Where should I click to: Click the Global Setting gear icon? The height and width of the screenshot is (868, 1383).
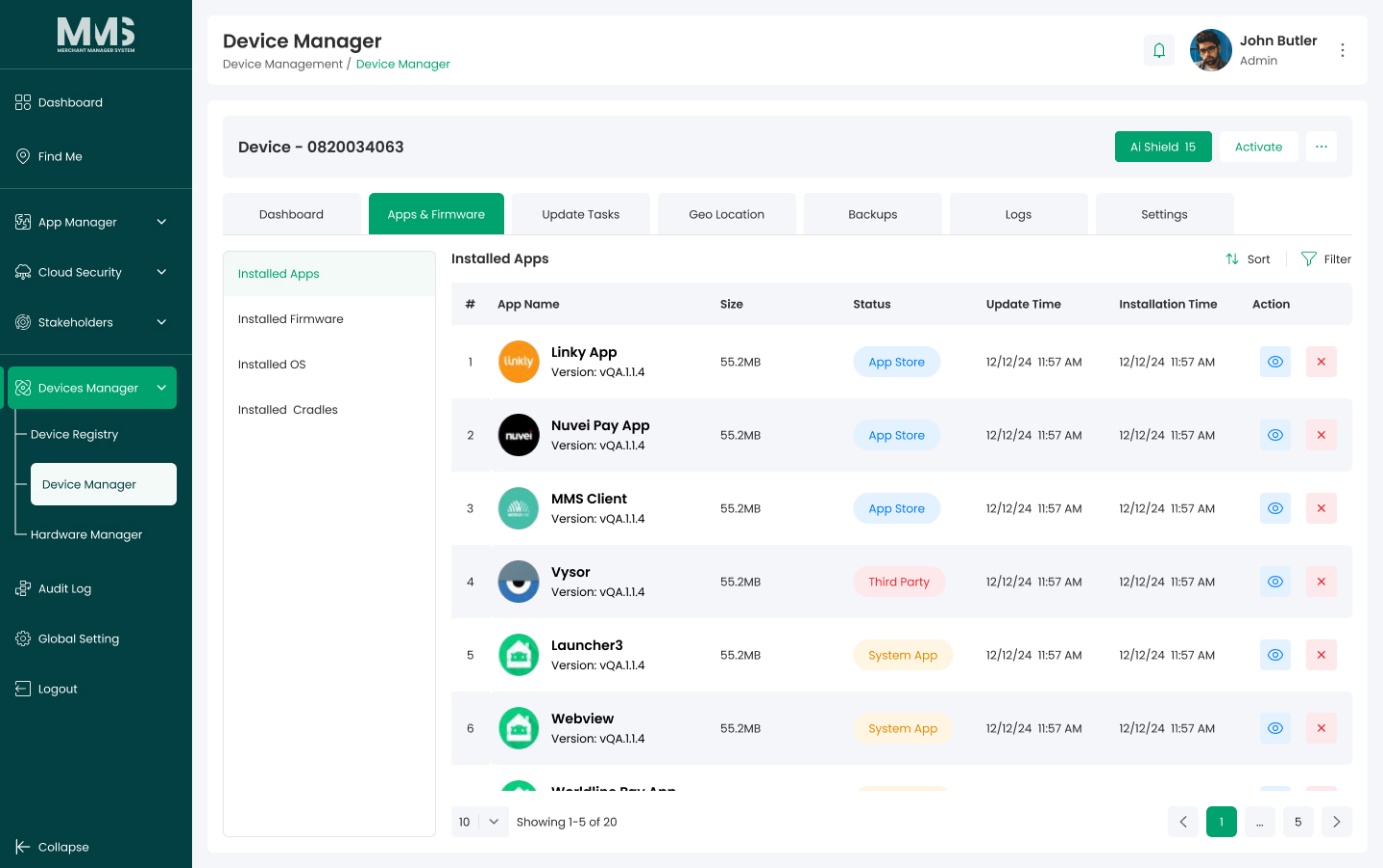click(23, 638)
